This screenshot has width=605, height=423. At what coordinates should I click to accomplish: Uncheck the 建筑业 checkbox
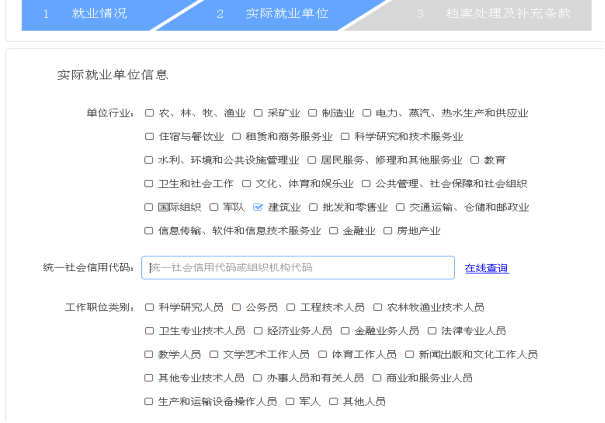pos(258,207)
